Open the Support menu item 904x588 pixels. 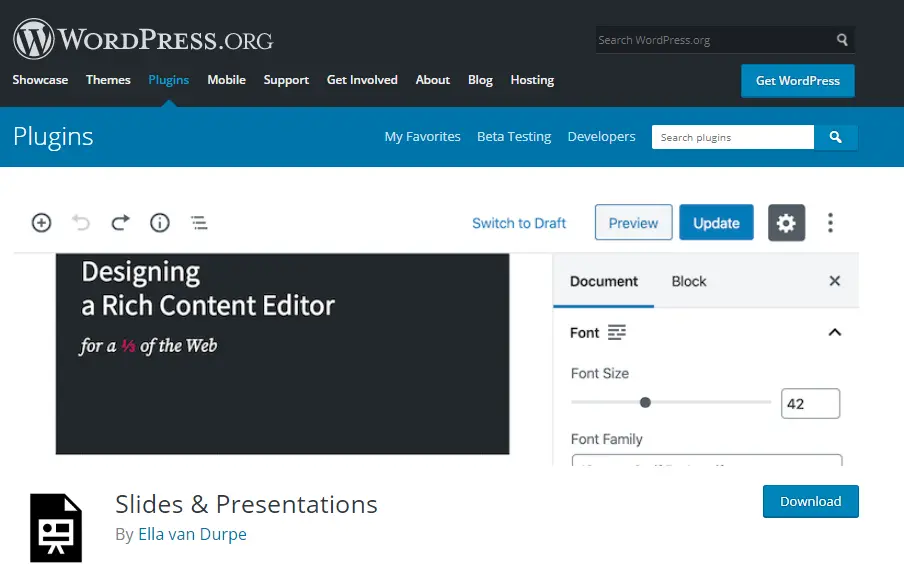286,80
